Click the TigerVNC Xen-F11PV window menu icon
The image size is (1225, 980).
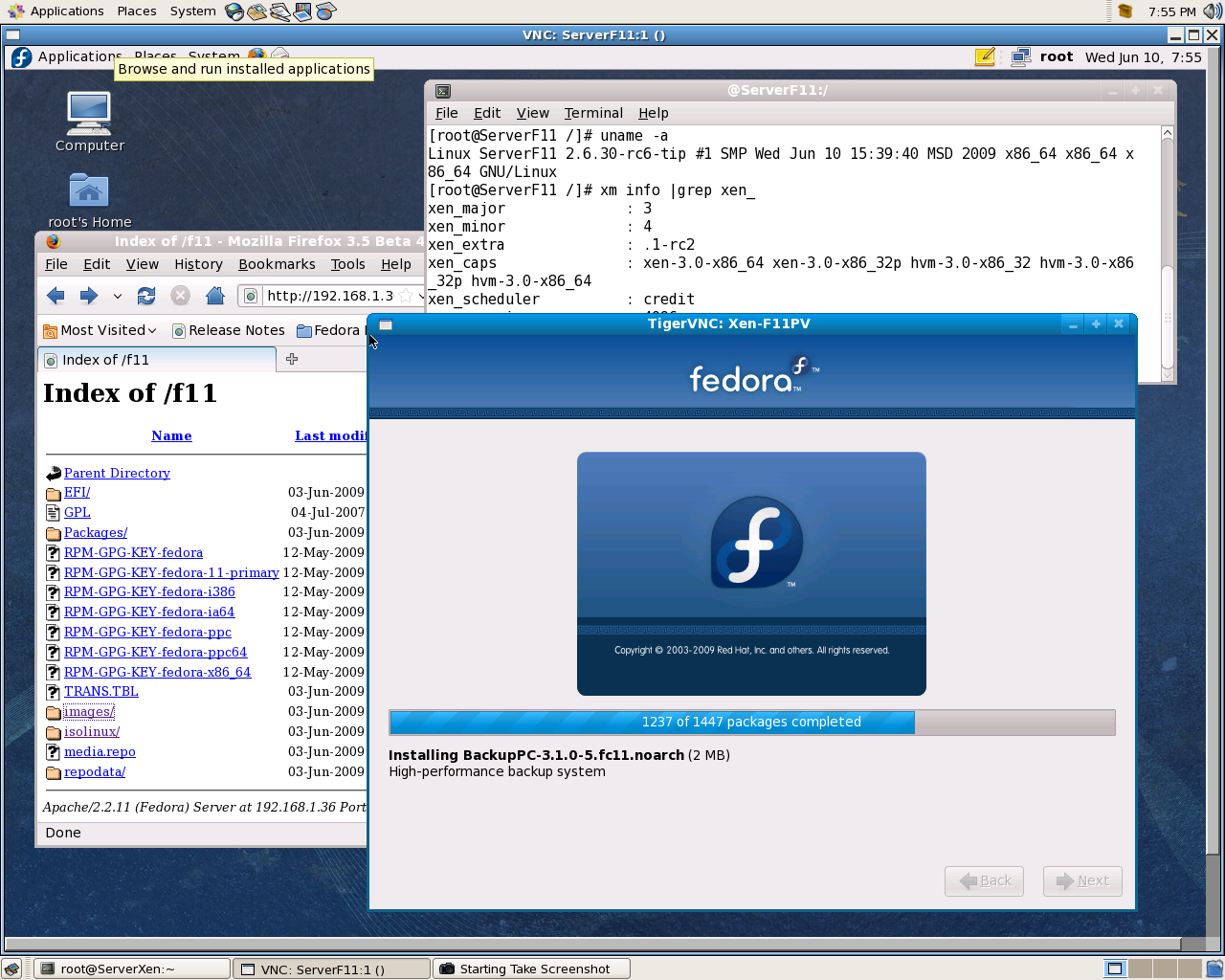[386, 324]
